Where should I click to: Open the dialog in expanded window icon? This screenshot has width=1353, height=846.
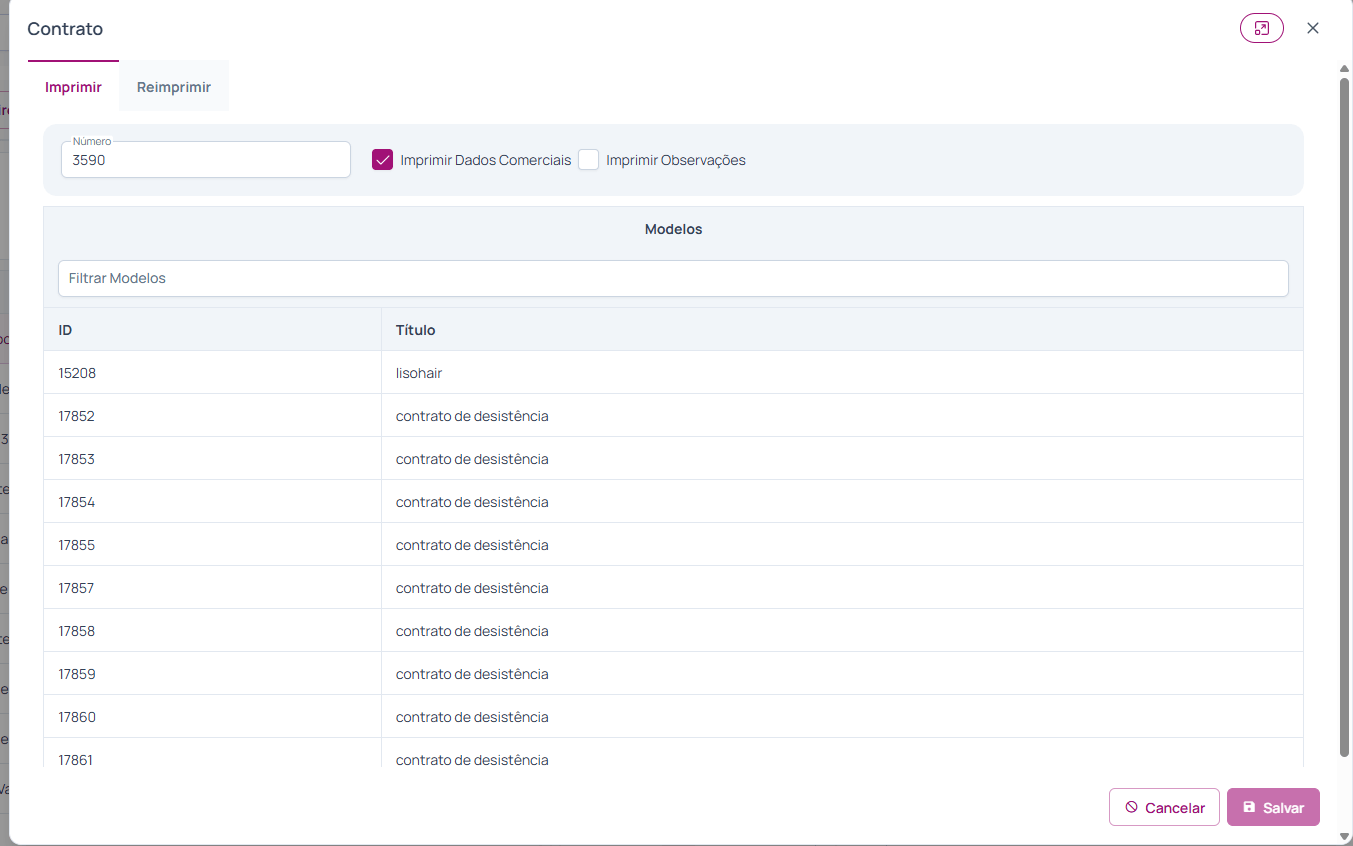pos(1261,28)
